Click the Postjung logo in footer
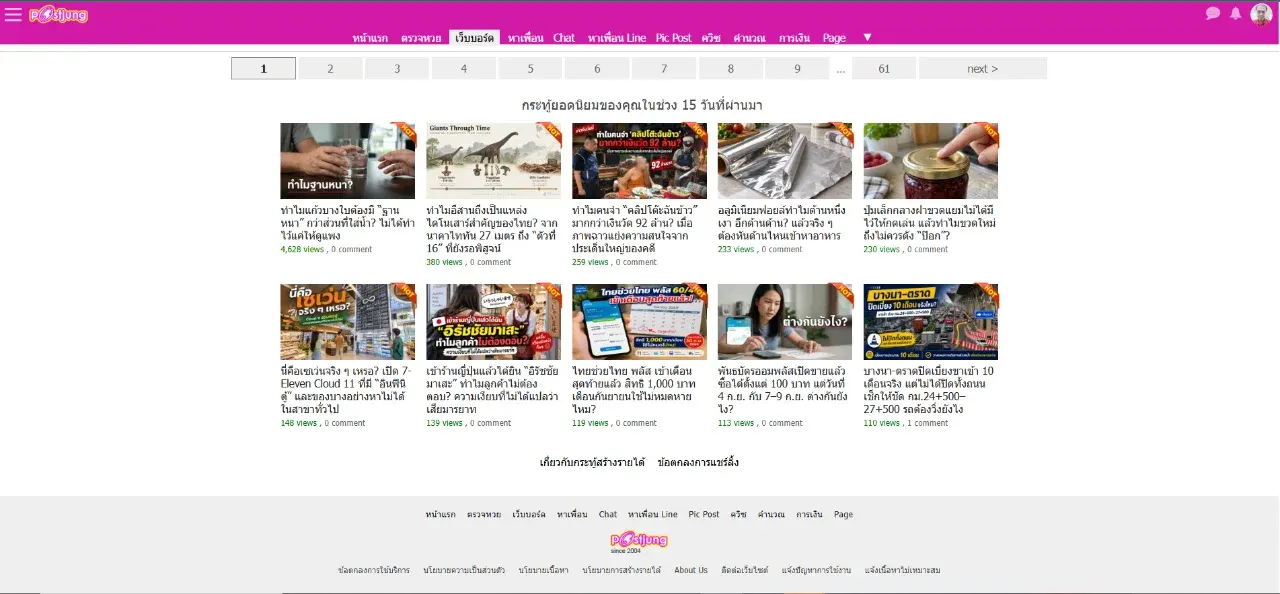Screen dimensions: 1280x594 (x=639, y=541)
